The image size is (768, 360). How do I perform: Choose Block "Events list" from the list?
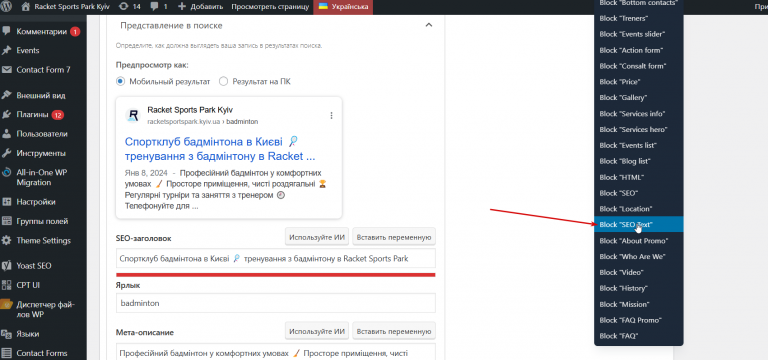(x=639, y=145)
